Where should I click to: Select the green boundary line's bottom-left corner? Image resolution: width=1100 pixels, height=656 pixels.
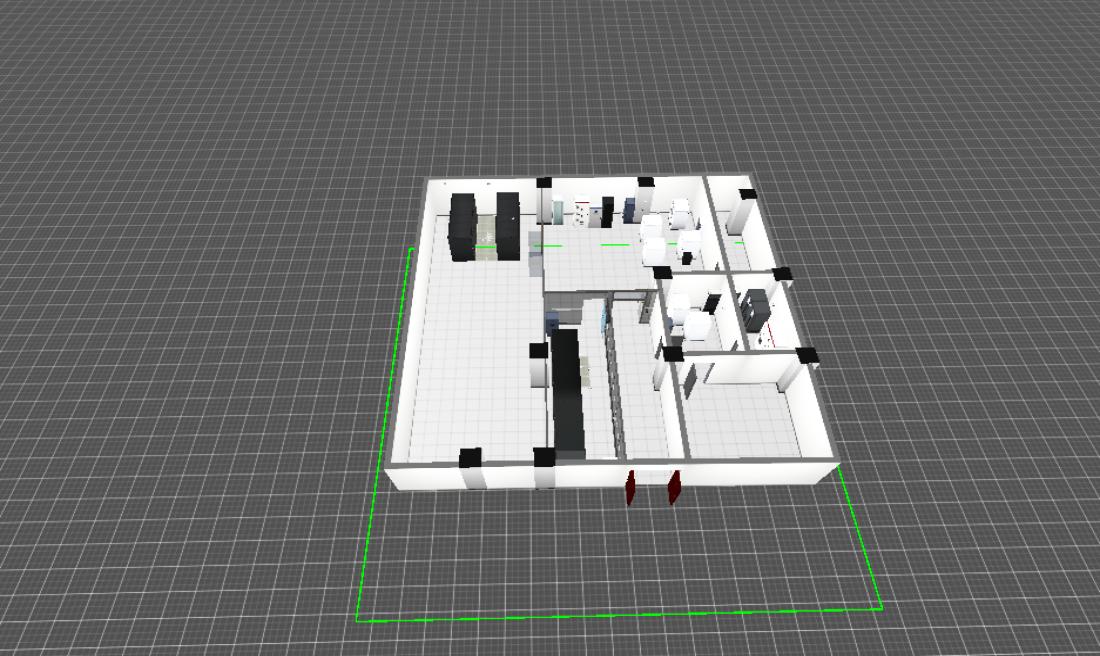coord(358,620)
